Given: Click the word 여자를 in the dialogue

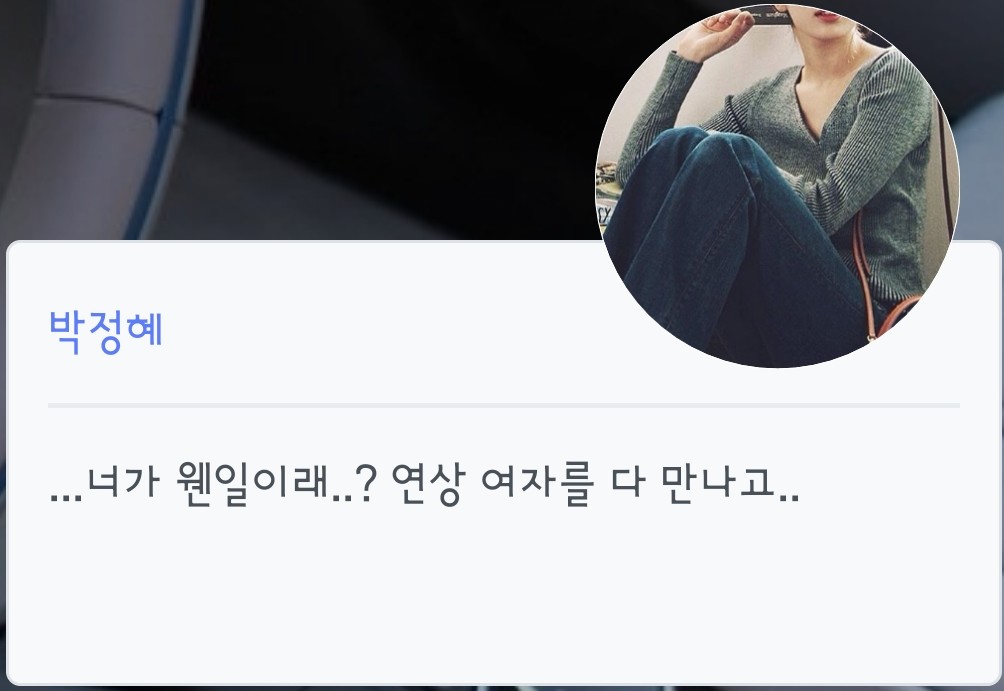Looking at the screenshot, I should point(537,484).
